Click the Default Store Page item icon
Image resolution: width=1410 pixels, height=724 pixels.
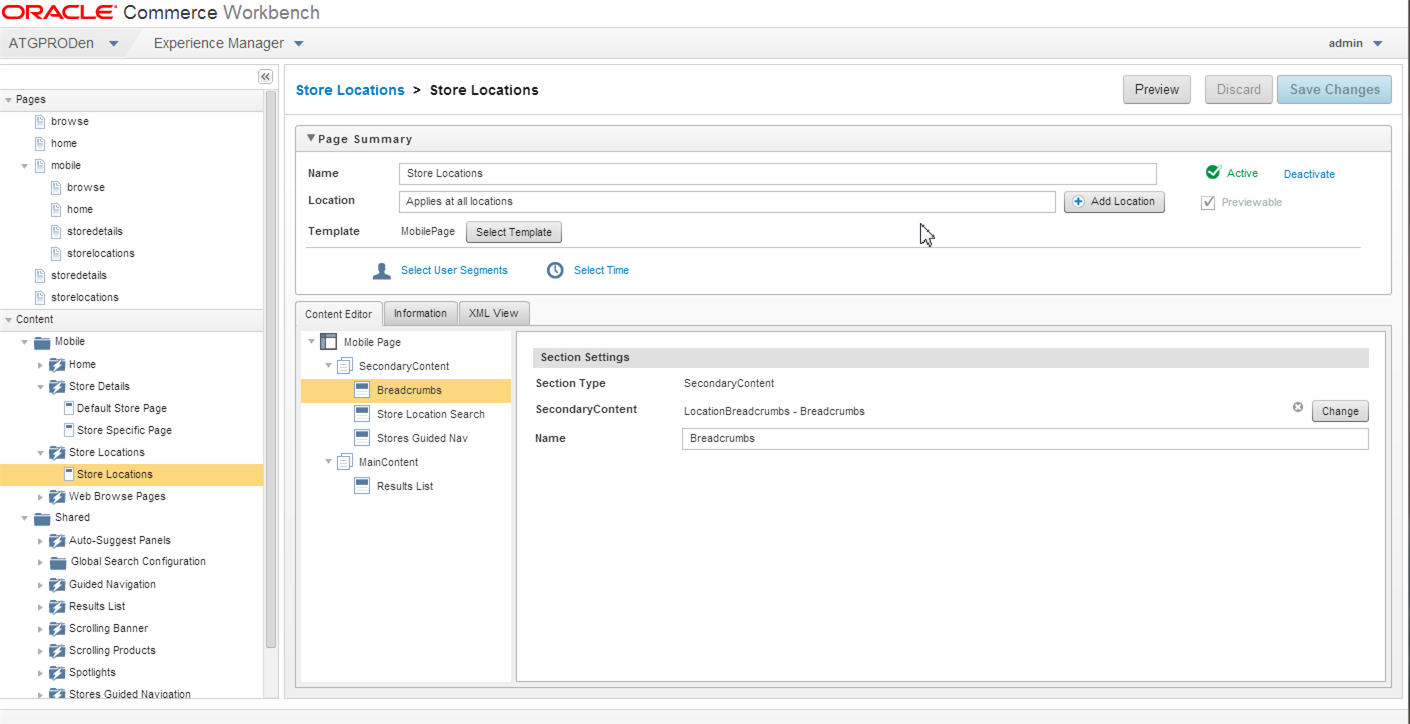click(69, 408)
